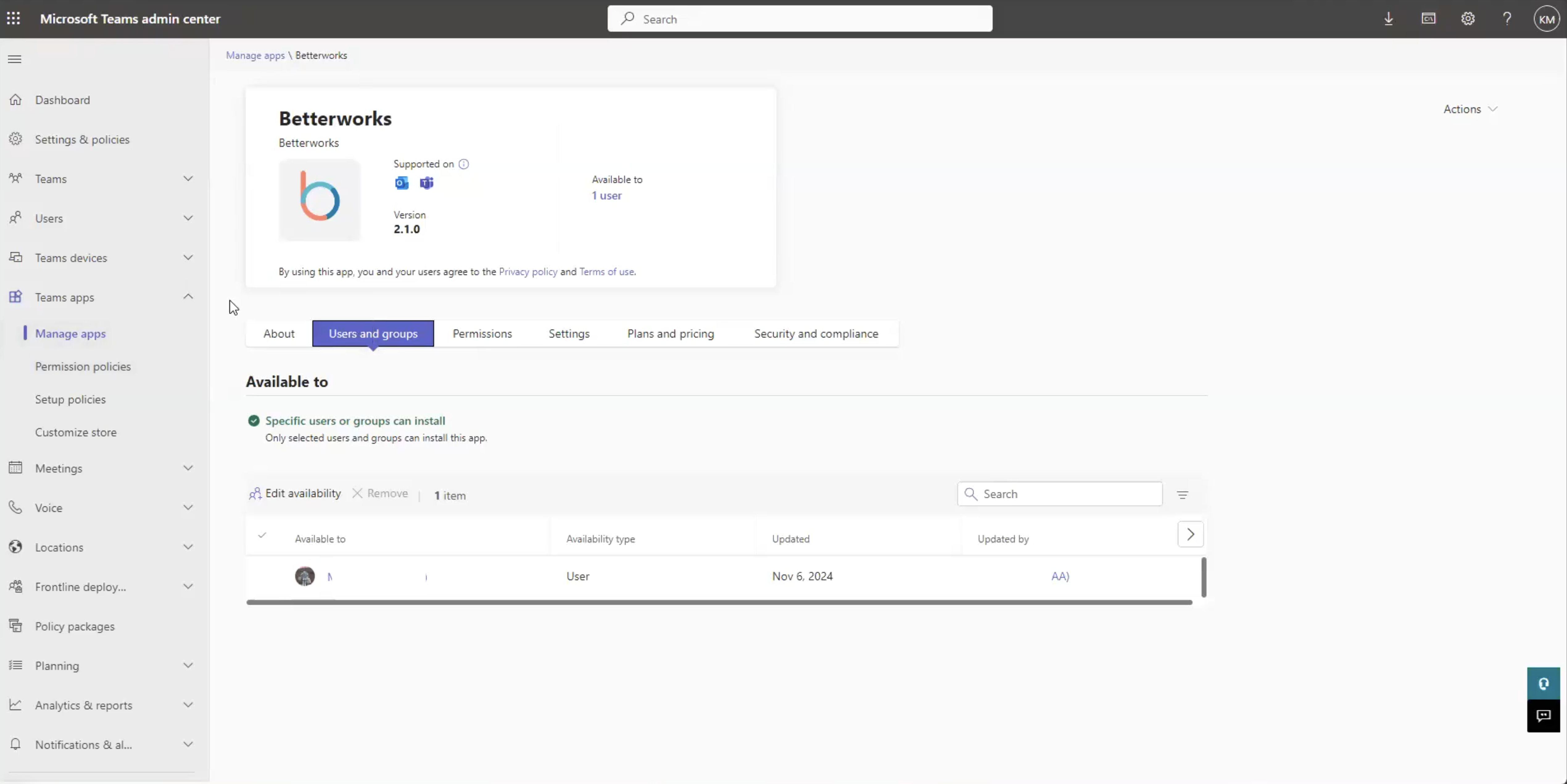Expand the Frontline deployment chevron
This screenshot has height=784, width=1567.
click(x=188, y=586)
